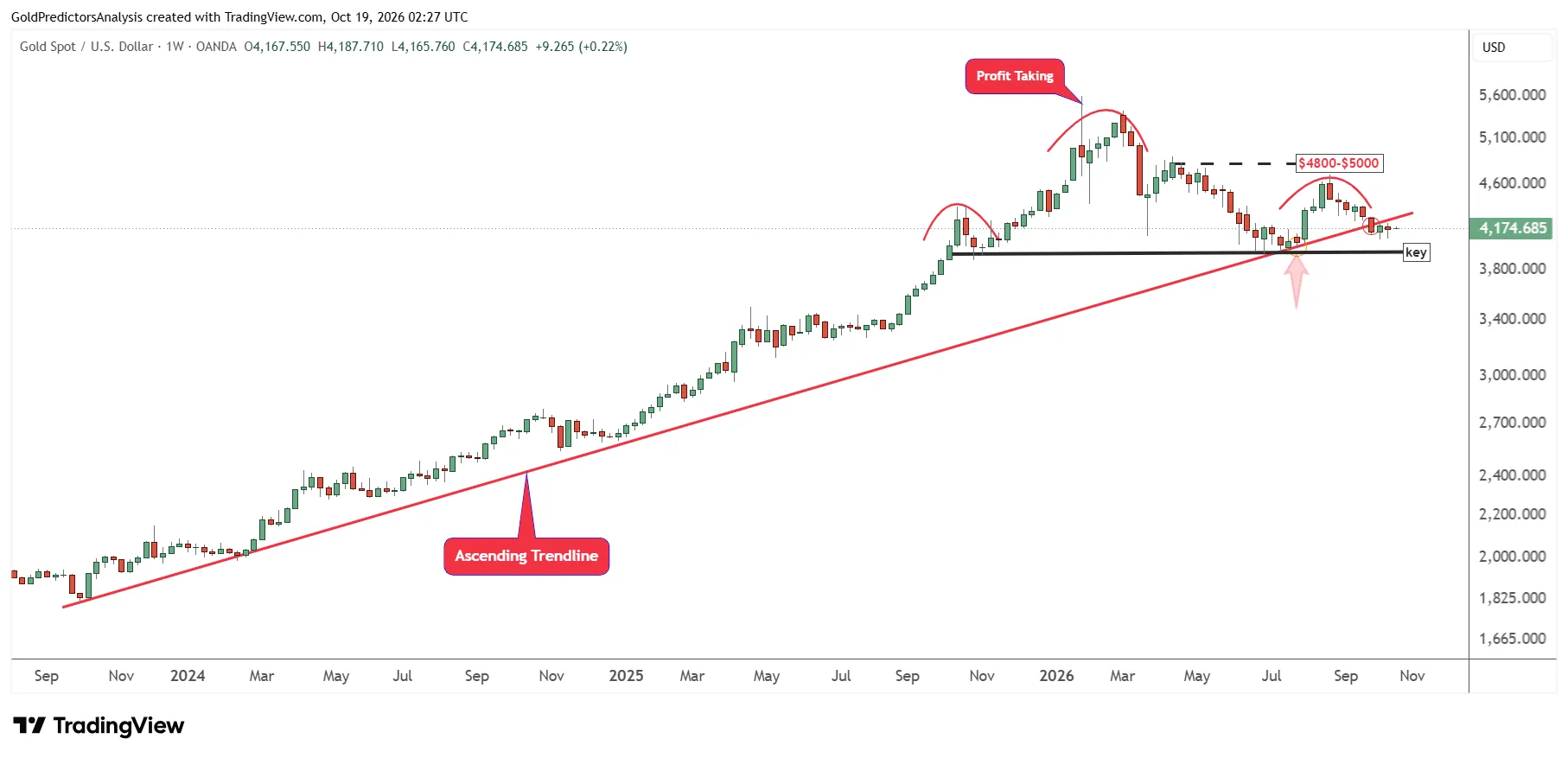Click the dashed black resistance line
Image resolution: width=1568 pixels, height=758 pixels.
pyautogui.click(x=1233, y=163)
